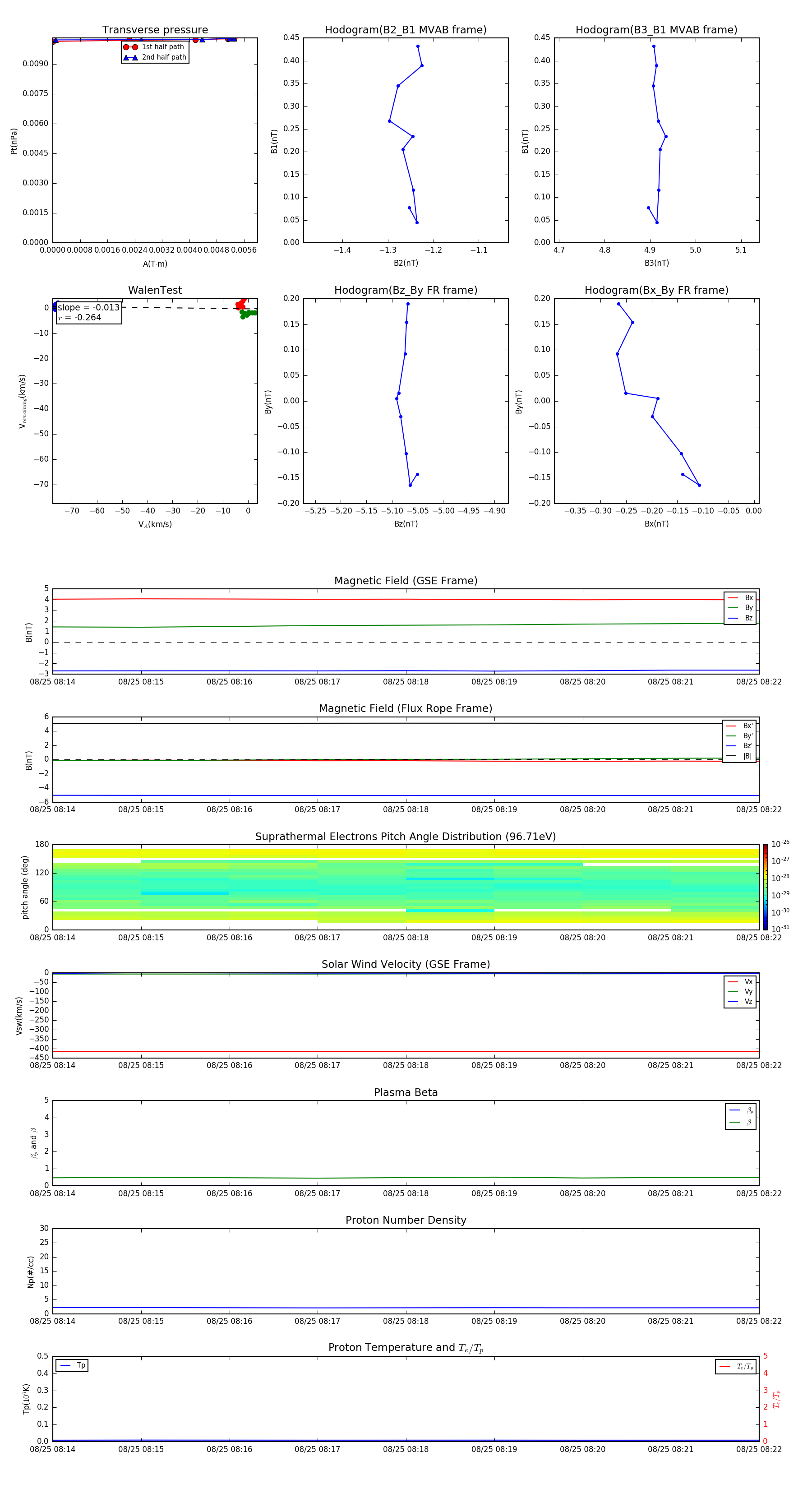Image resolution: width=812 pixels, height=1489 pixels.
Task: Click the 'pitch angle (deg)' axis label
Action: (25, 887)
